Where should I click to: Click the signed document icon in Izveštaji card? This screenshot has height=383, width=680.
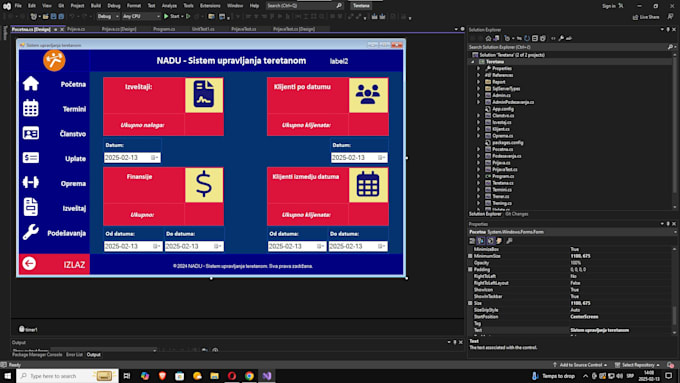pyautogui.click(x=204, y=95)
